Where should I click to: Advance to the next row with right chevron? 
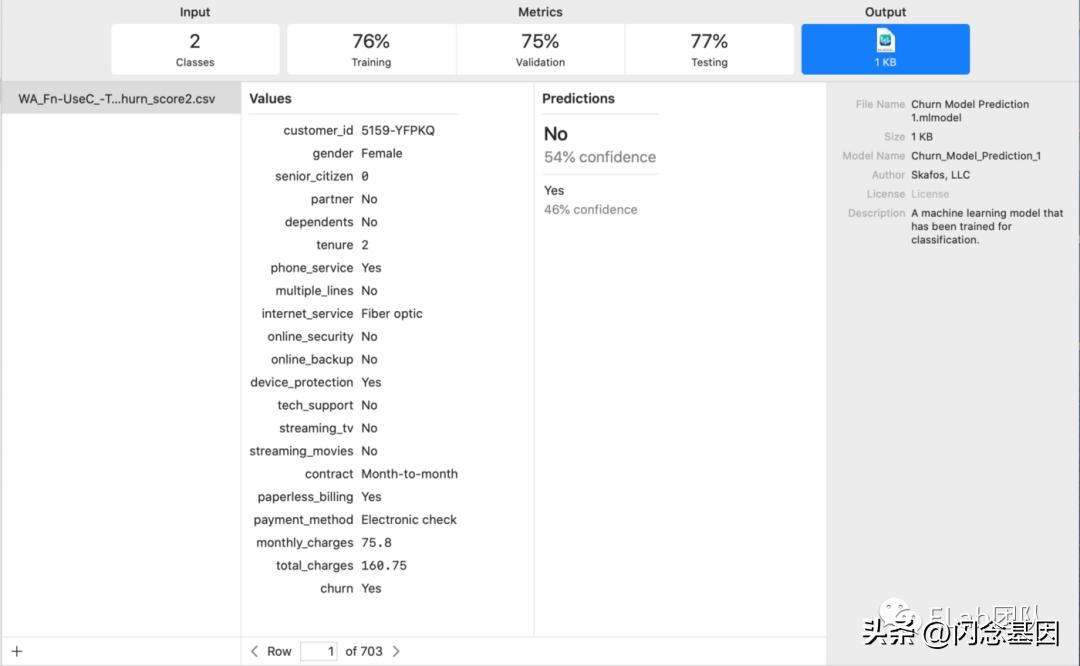(396, 651)
